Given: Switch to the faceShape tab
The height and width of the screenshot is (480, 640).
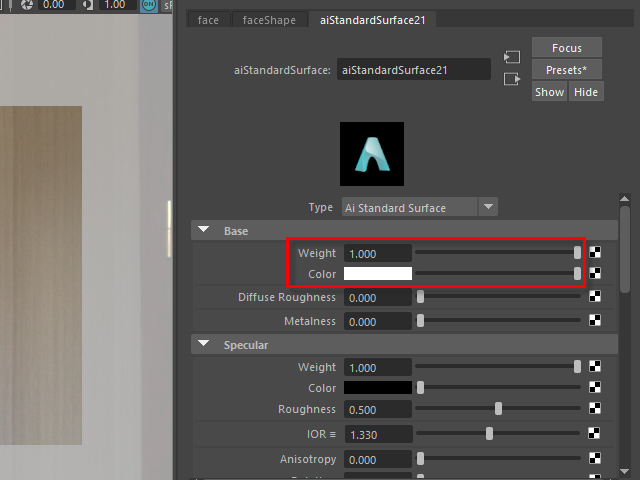Looking at the screenshot, I should coord(269,20).
